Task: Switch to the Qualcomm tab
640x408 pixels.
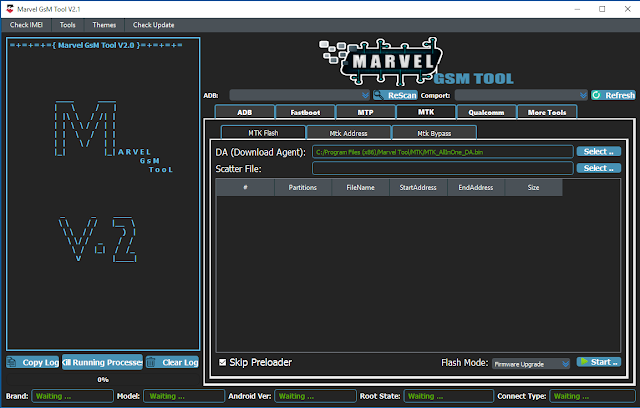Action: coord(486,112)
